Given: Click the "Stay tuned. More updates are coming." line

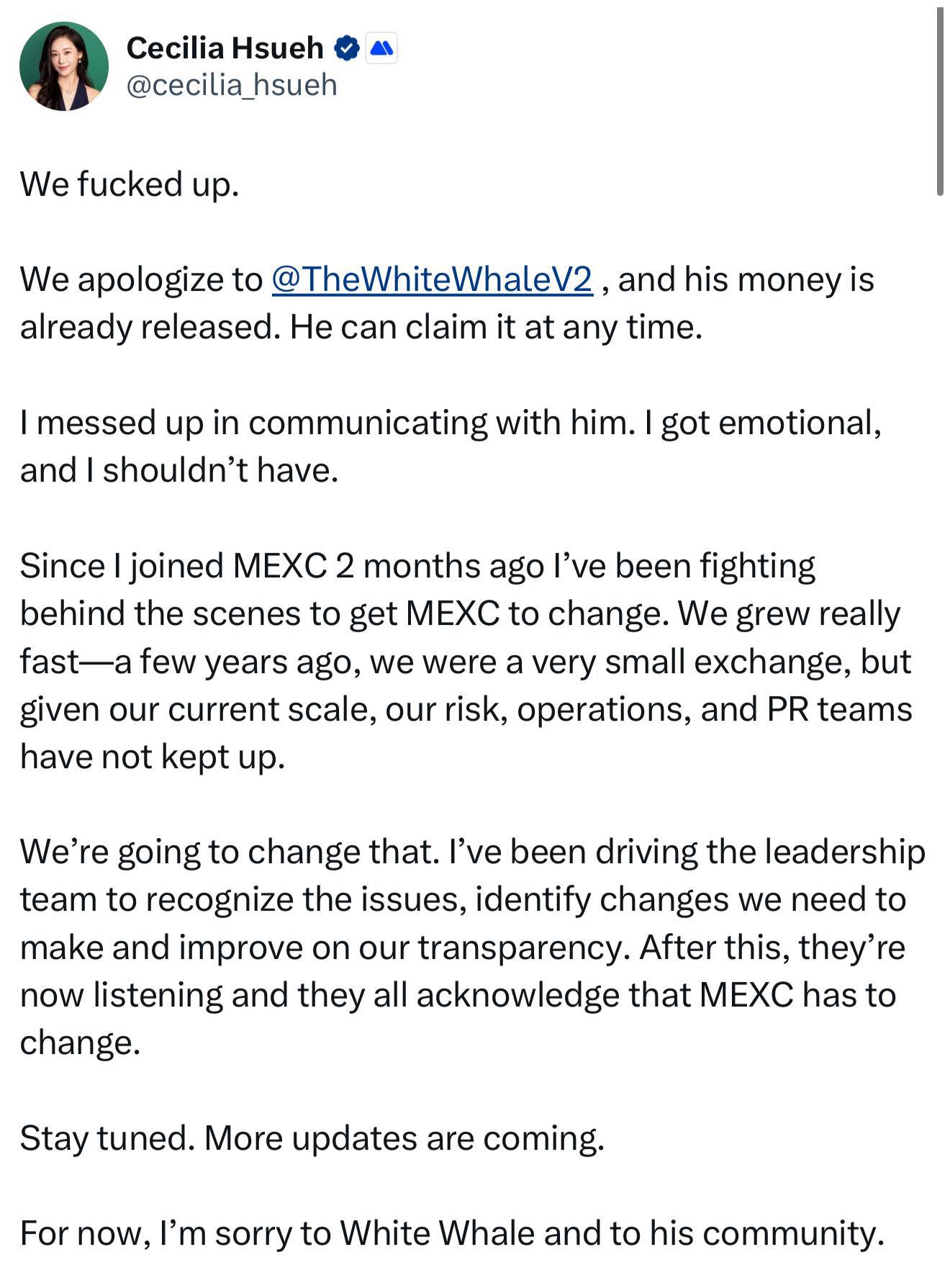Looking at the screenshot, I should click(x=312, y=1138).
